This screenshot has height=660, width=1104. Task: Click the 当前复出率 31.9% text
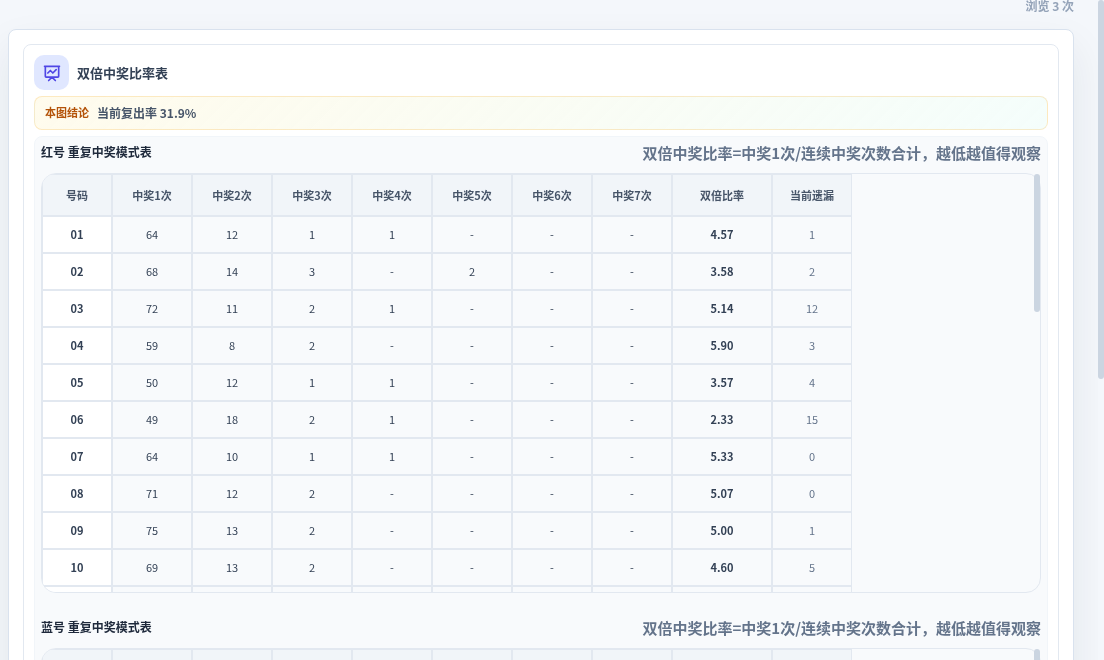tap(146, 113)
